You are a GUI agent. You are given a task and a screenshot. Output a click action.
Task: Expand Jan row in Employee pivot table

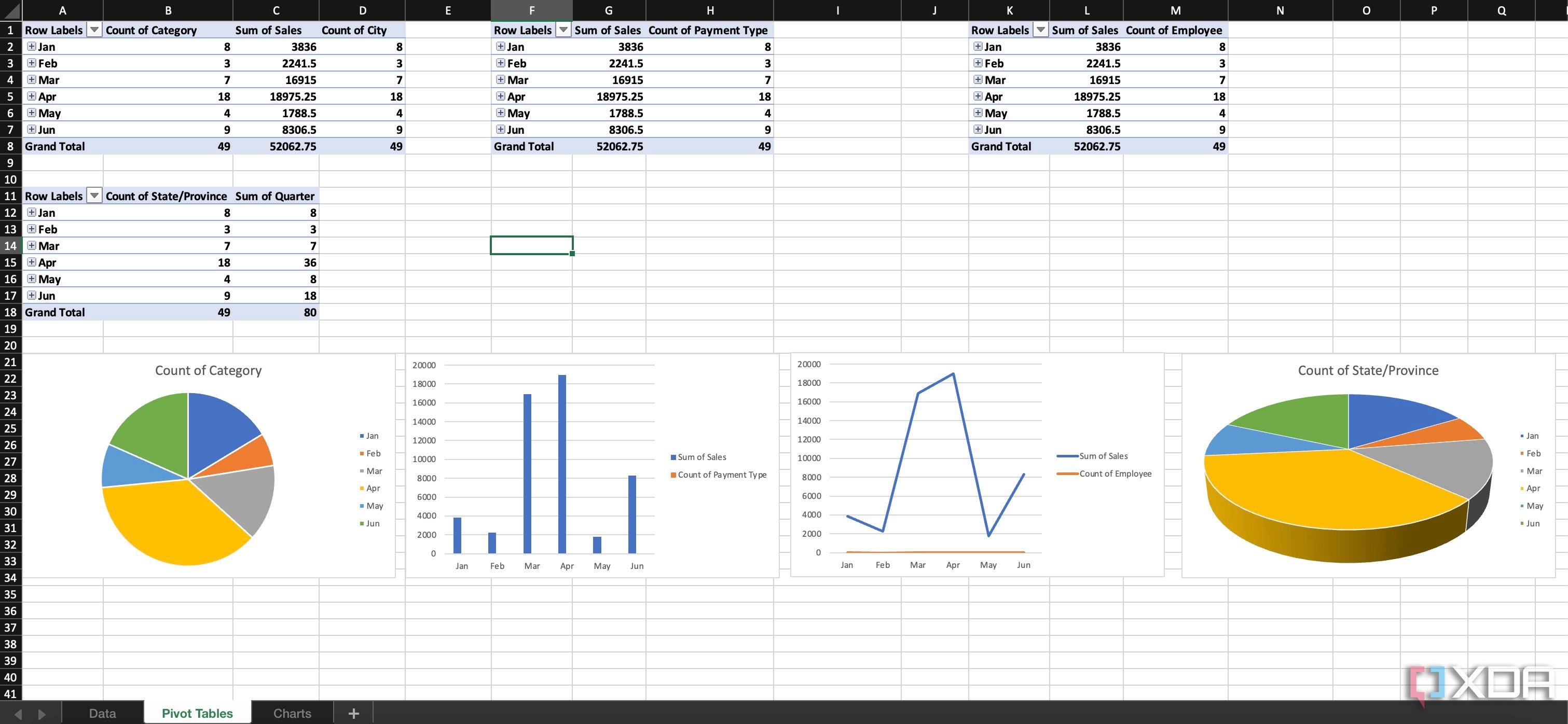click(x=978, y=46)
